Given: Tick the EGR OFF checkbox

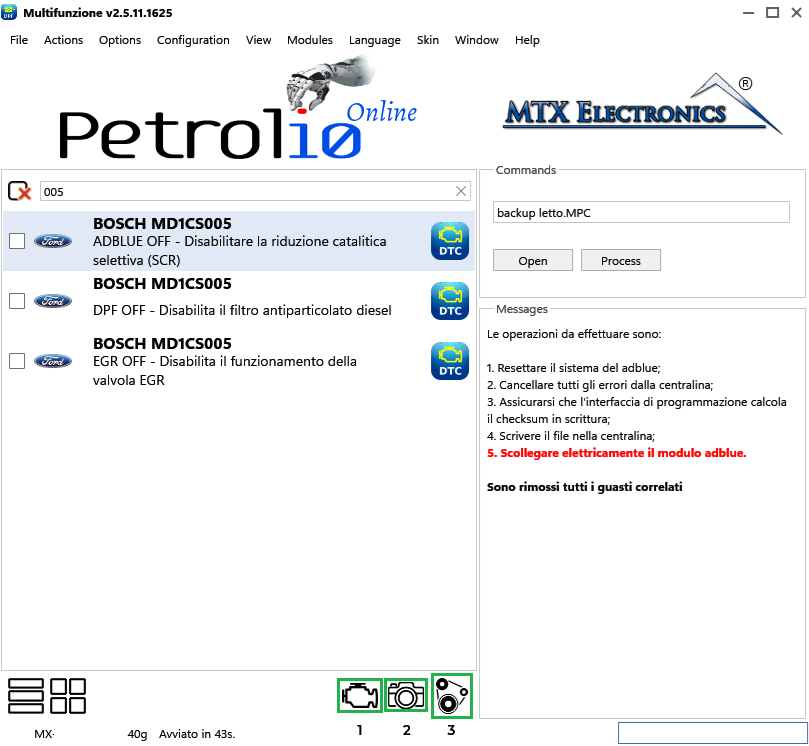Looking at the screenshot, I should tap(17, 361).
